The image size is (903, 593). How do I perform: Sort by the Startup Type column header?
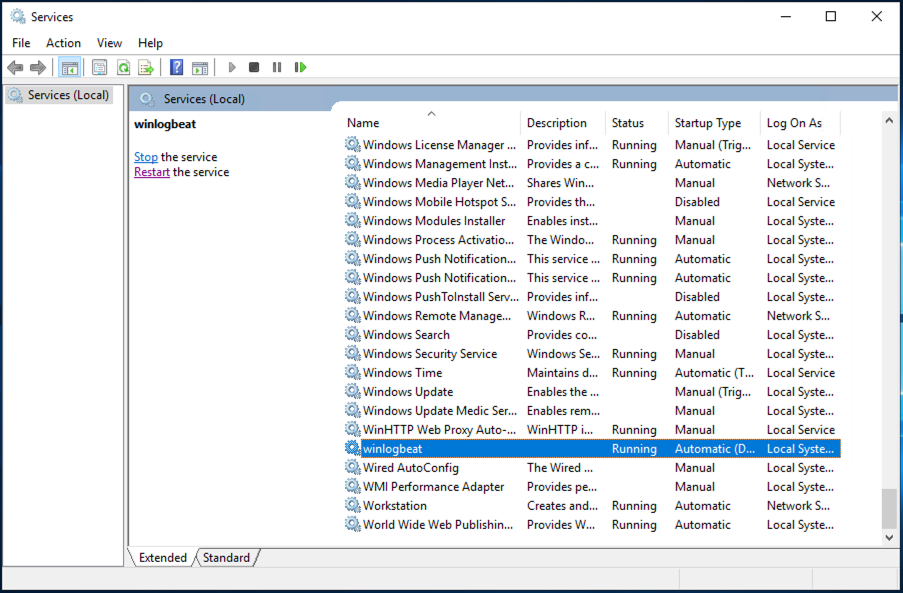tap(707, 123)
